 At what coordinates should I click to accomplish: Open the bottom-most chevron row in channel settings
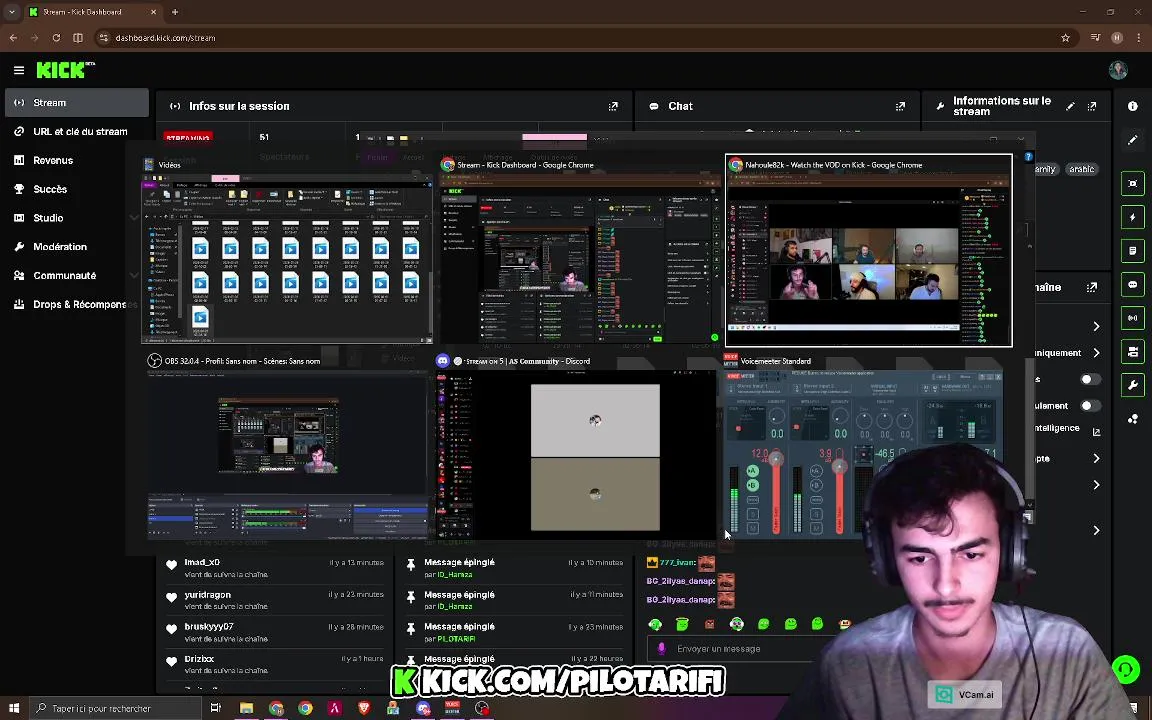click(x=1096, y=530)
